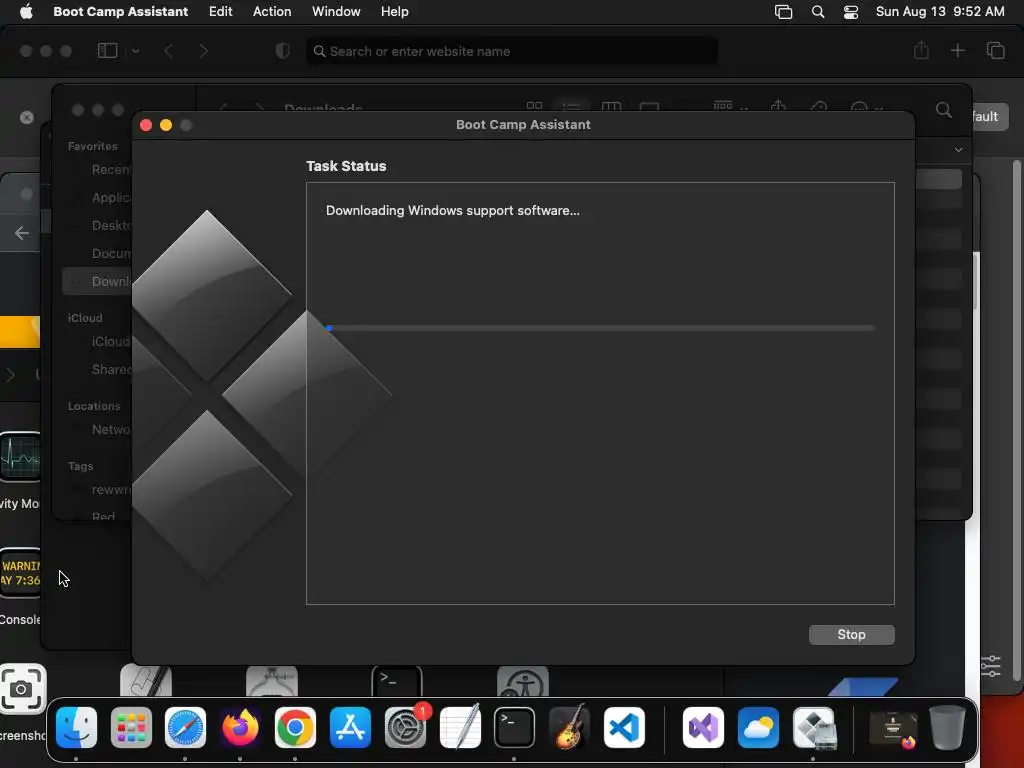Open Finder from the Dock
The image size is (1024, 768).
[76, 728]
